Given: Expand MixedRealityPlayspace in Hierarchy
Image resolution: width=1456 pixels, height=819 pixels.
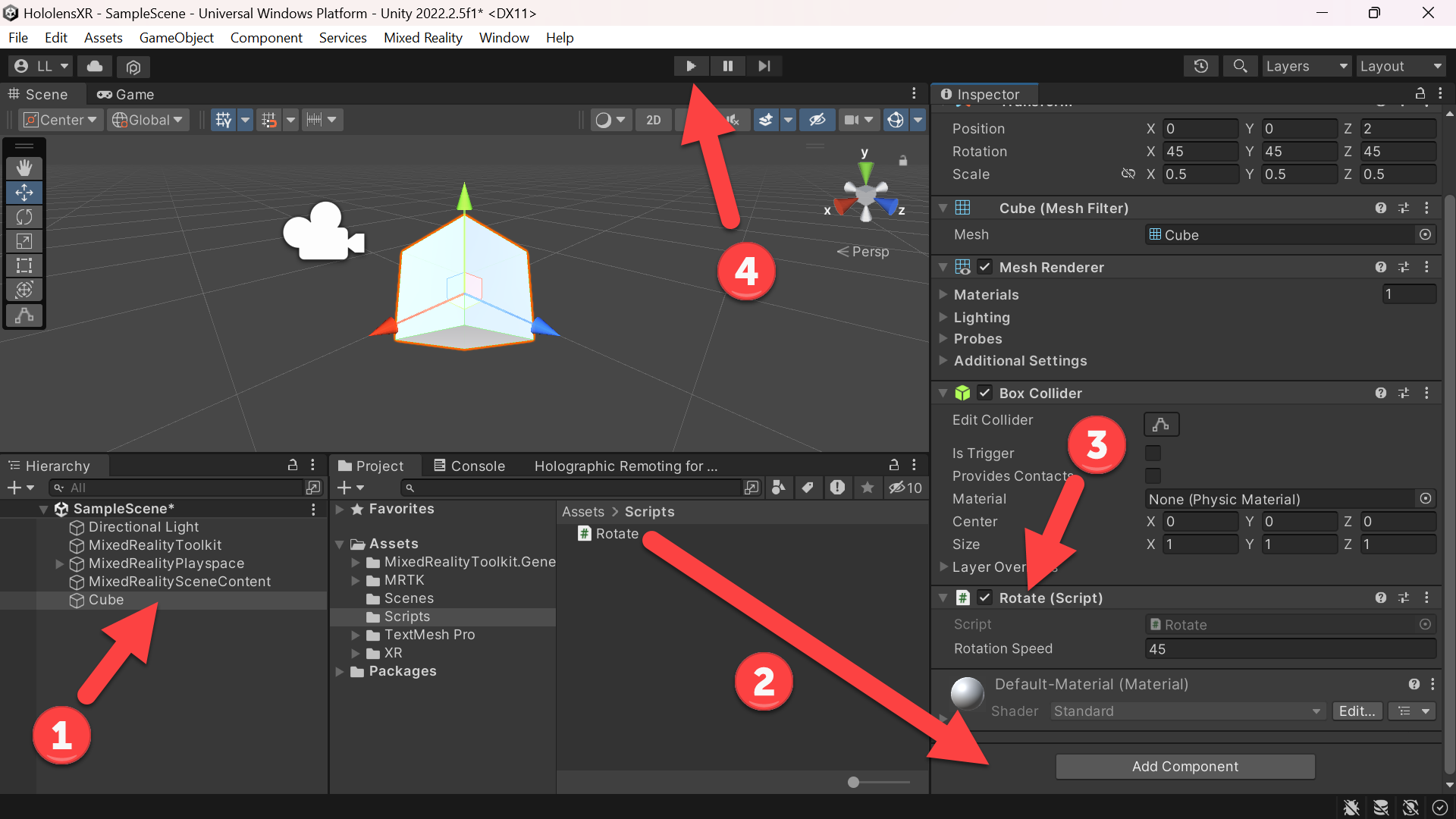Looking at the screenshot, I should tap(59, 563).
